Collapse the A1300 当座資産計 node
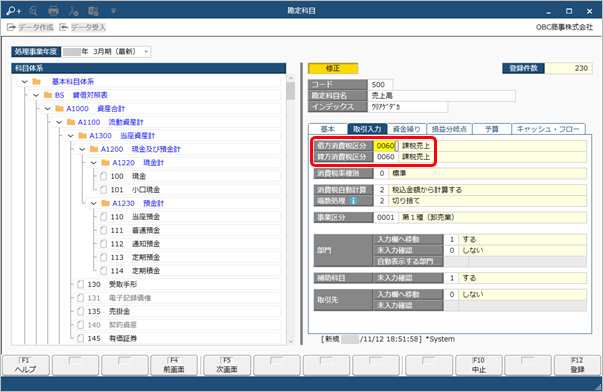603x392 pixels. click(x=71, y=135)
